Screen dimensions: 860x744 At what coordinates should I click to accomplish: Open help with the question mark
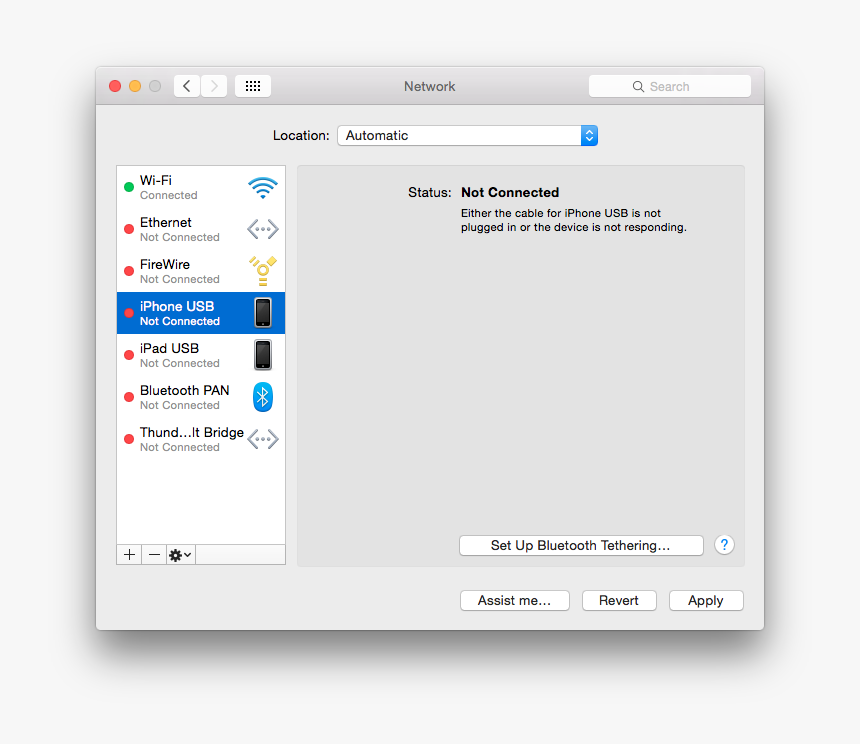coord(724,545)
